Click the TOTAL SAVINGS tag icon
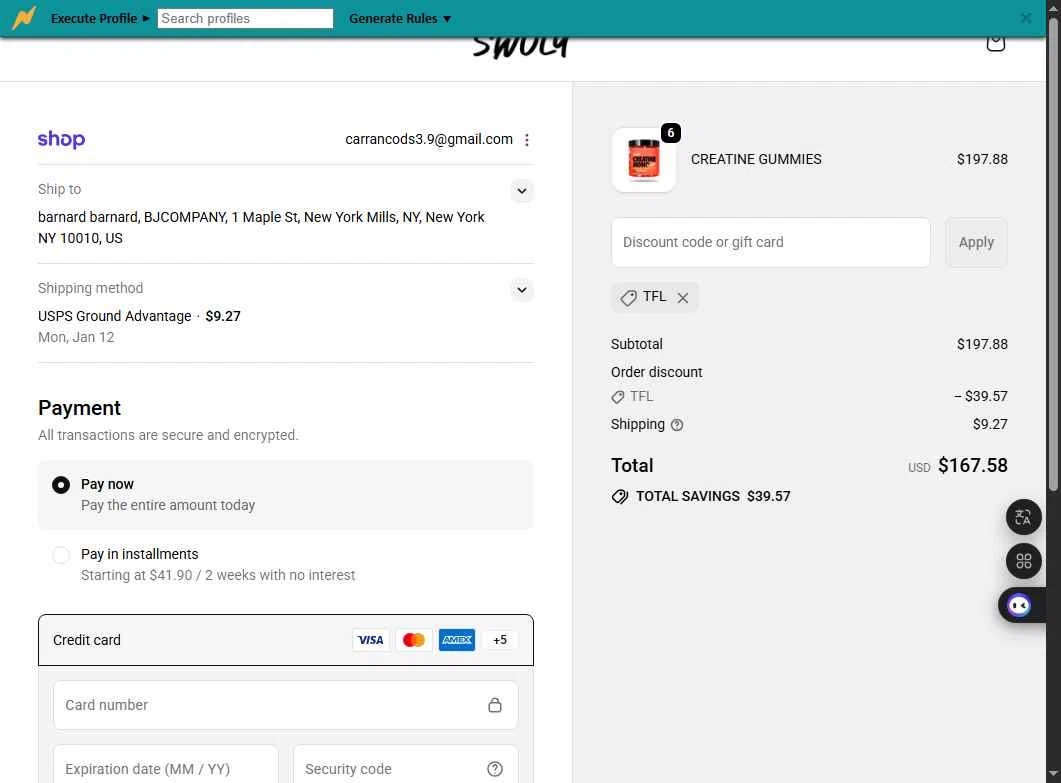The width and height of the screenshot is (1061, 783). (x=620, y=497)
